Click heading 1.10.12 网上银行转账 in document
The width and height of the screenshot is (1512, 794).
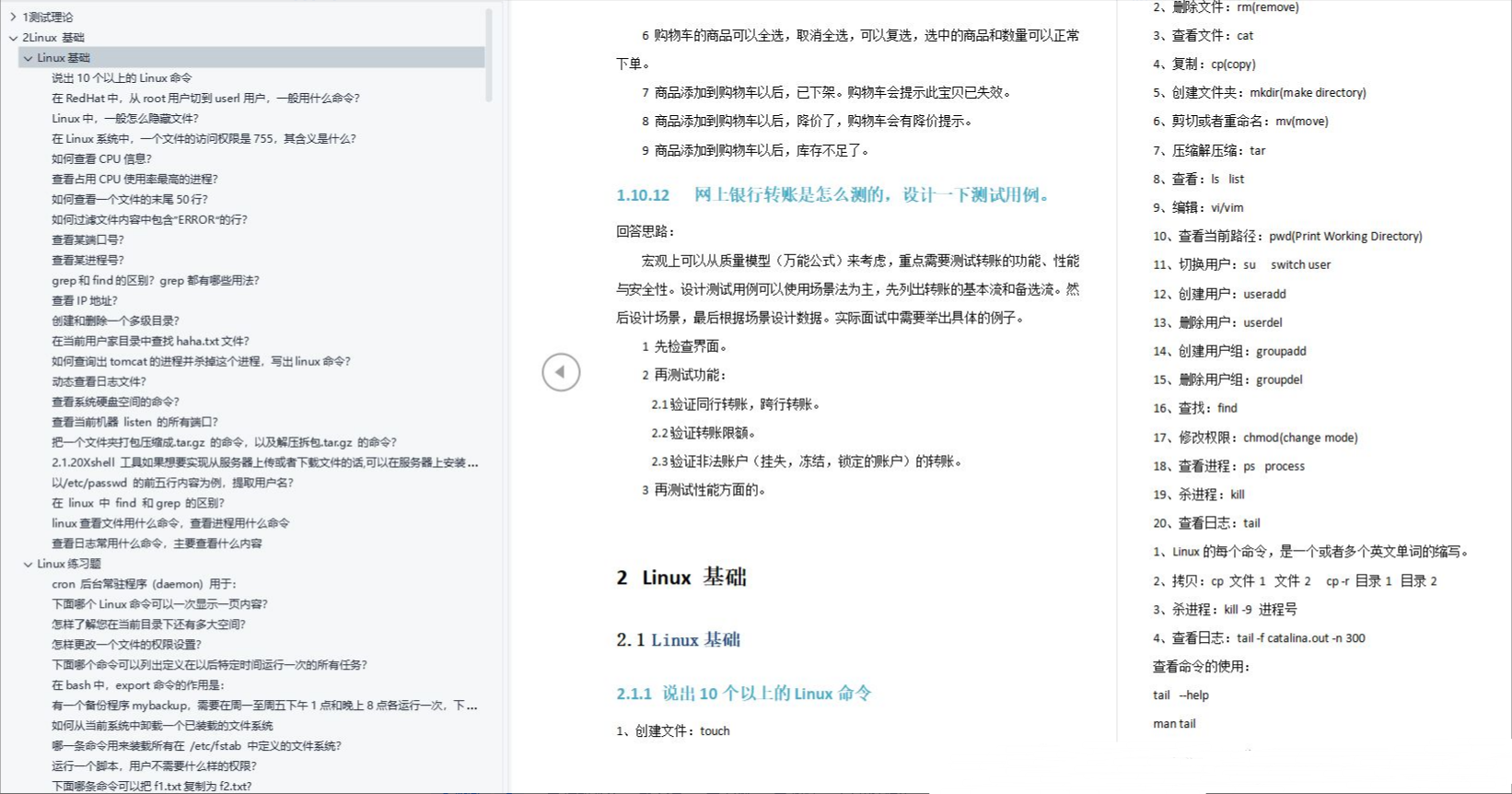834,195
